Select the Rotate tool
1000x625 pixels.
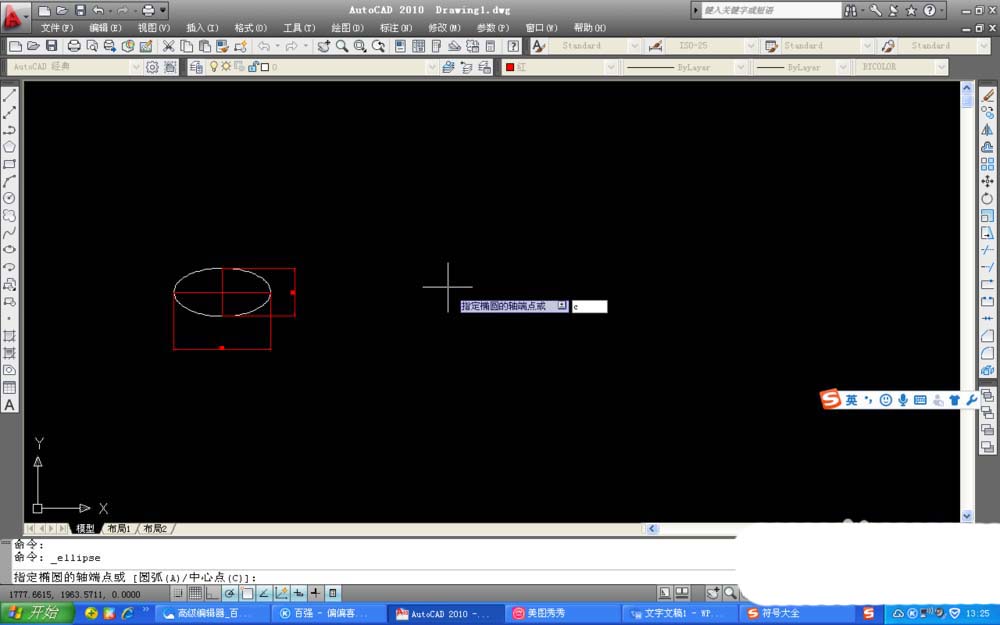point(987,198)
